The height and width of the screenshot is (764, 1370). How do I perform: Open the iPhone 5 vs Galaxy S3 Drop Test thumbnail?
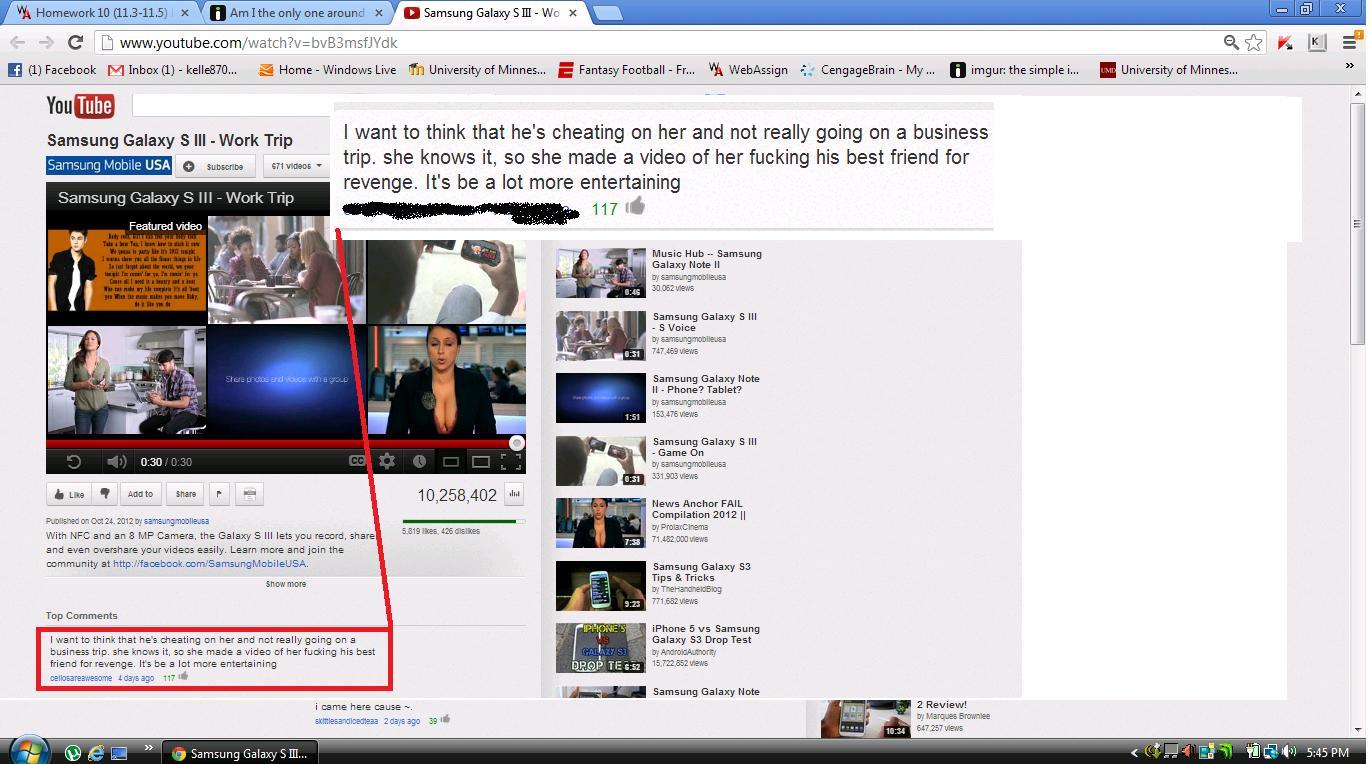click(601, 648)
